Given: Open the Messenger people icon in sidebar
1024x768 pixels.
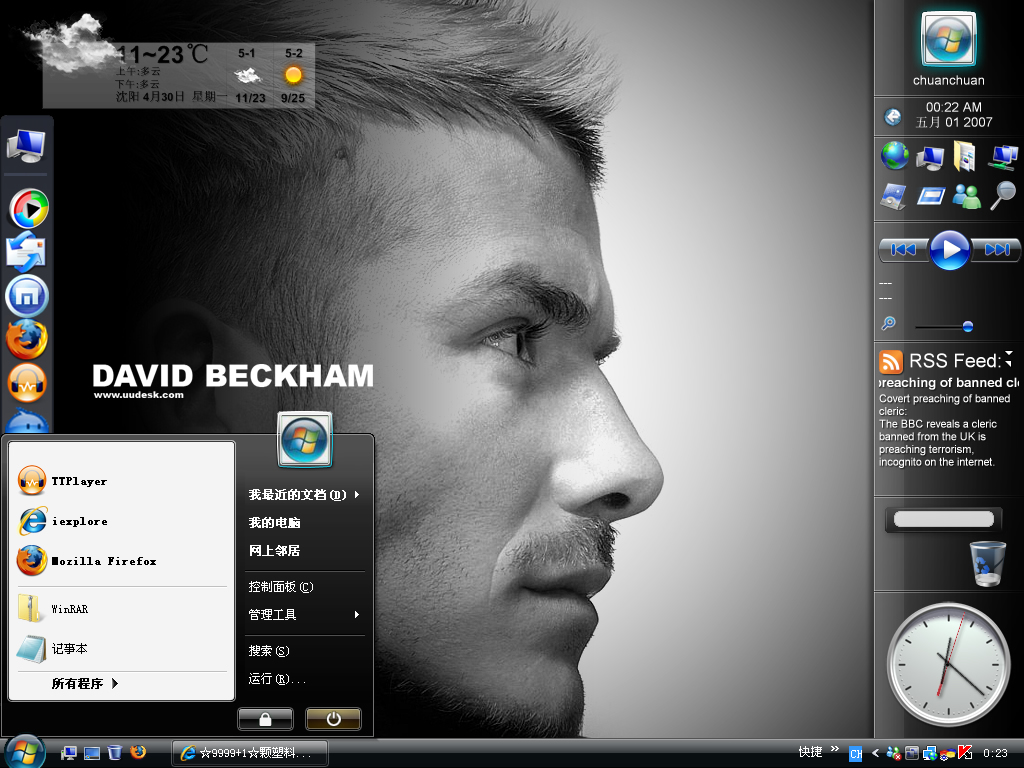Looking at the screenshot, I should click(967, 195).
